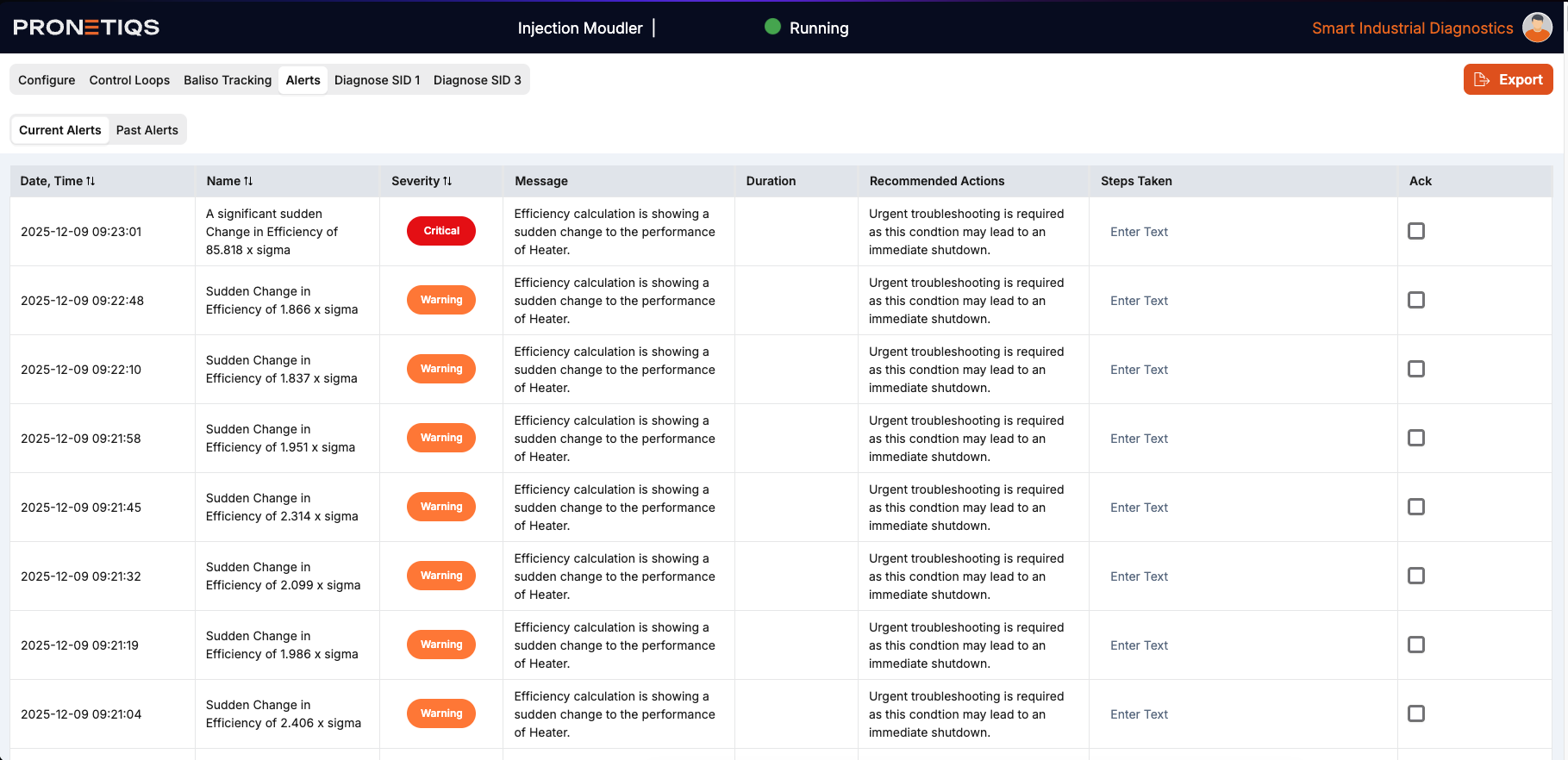Click Warning badge for 09:22:48 alert

tap(441, 300)
